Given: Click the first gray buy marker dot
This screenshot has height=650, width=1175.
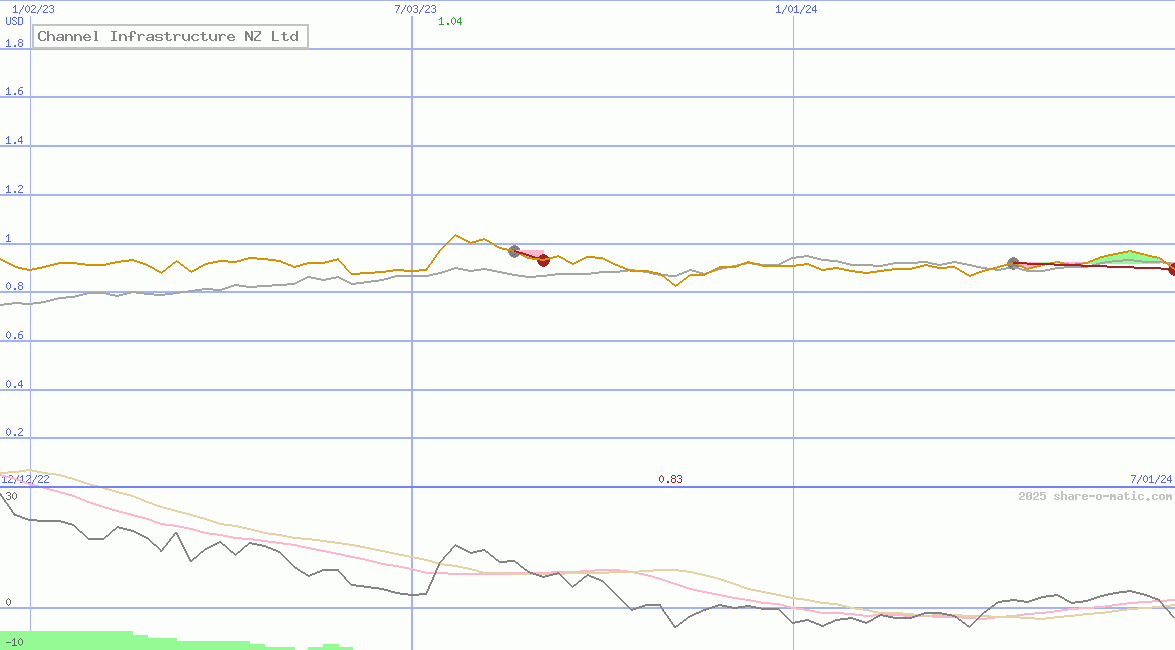Looking at the screenshot, I should tap(514, 251).
